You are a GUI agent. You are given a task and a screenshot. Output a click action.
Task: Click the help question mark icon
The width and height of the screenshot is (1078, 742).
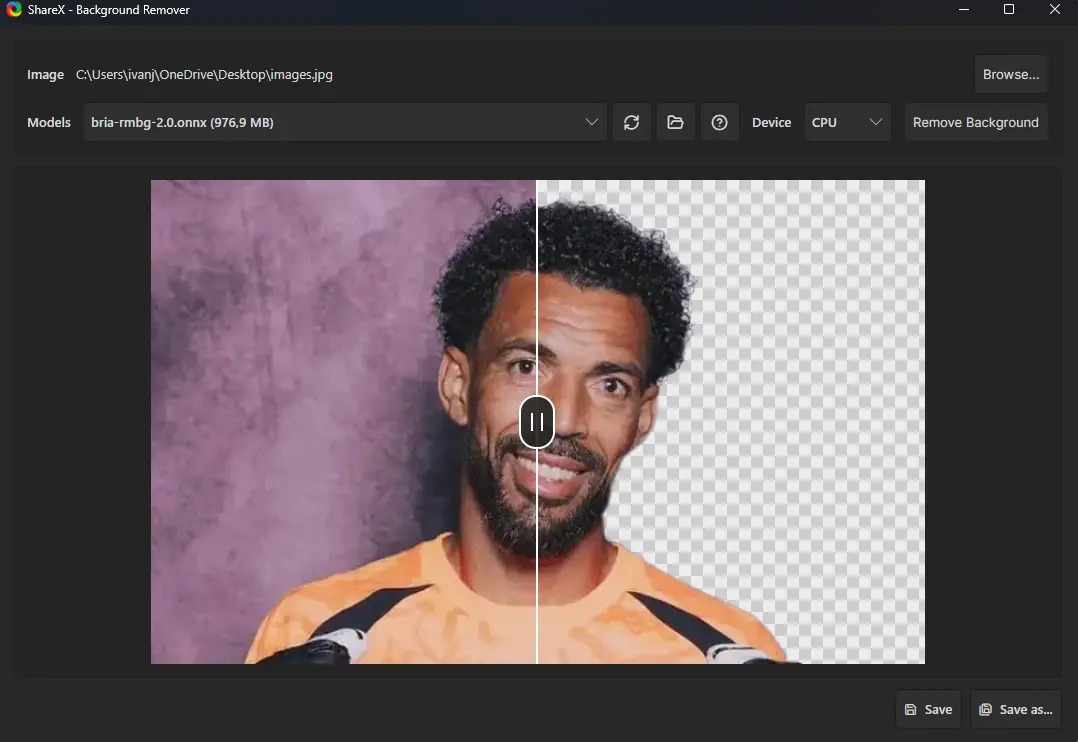[x=719, y=122]
